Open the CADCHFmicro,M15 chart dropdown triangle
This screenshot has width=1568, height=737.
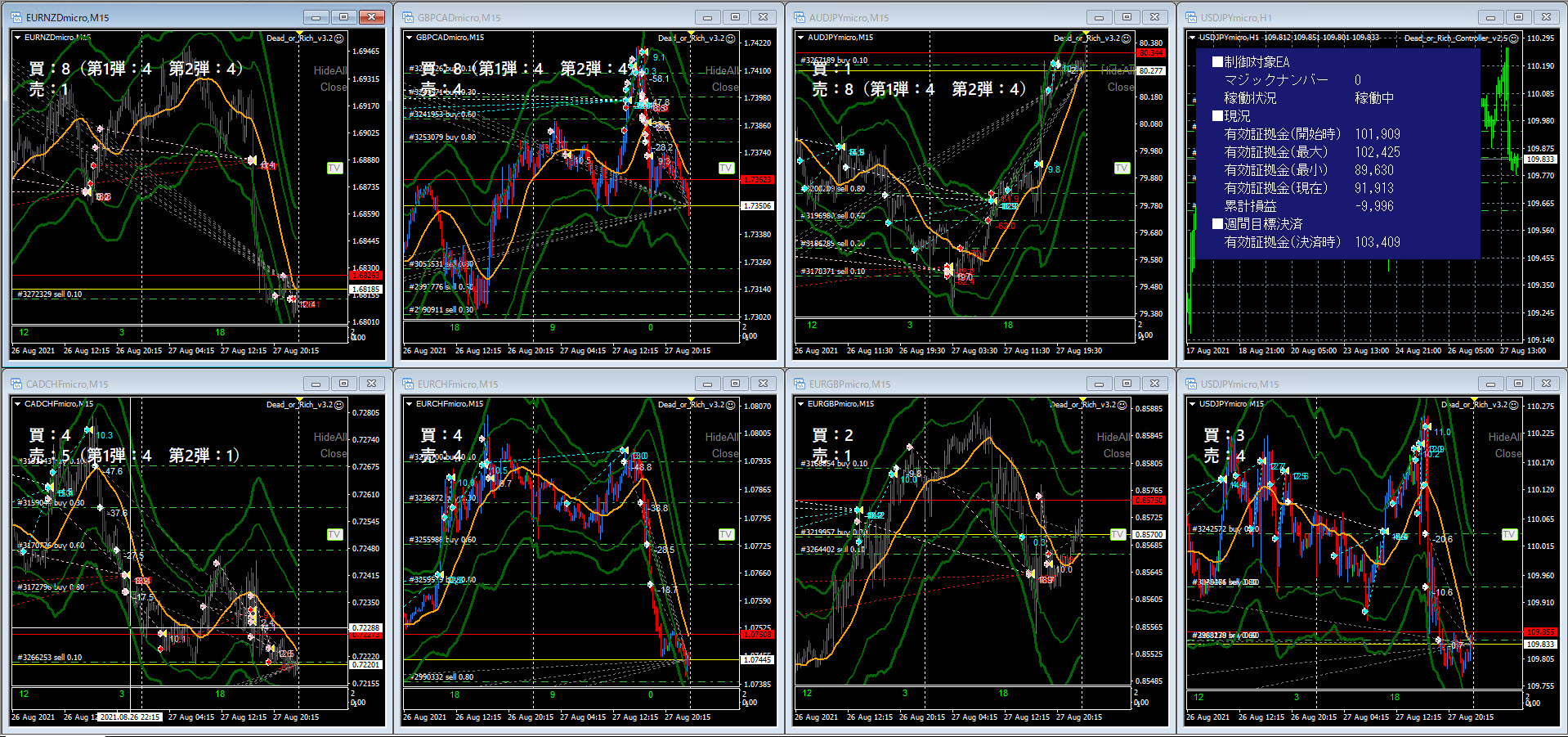pyautogui.click(x=17, y=404)
